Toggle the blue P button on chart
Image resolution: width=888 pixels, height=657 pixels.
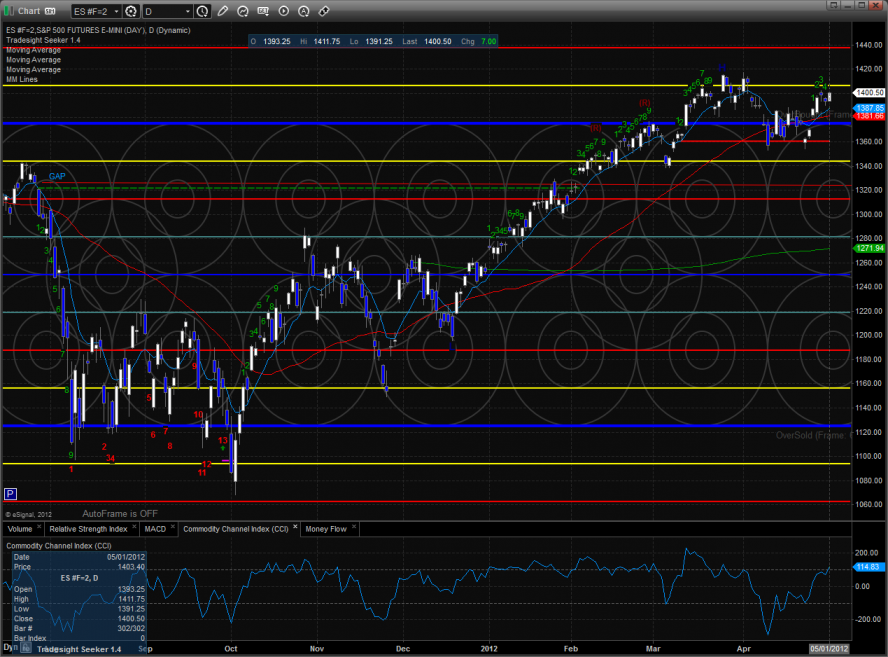click(10, 493)
